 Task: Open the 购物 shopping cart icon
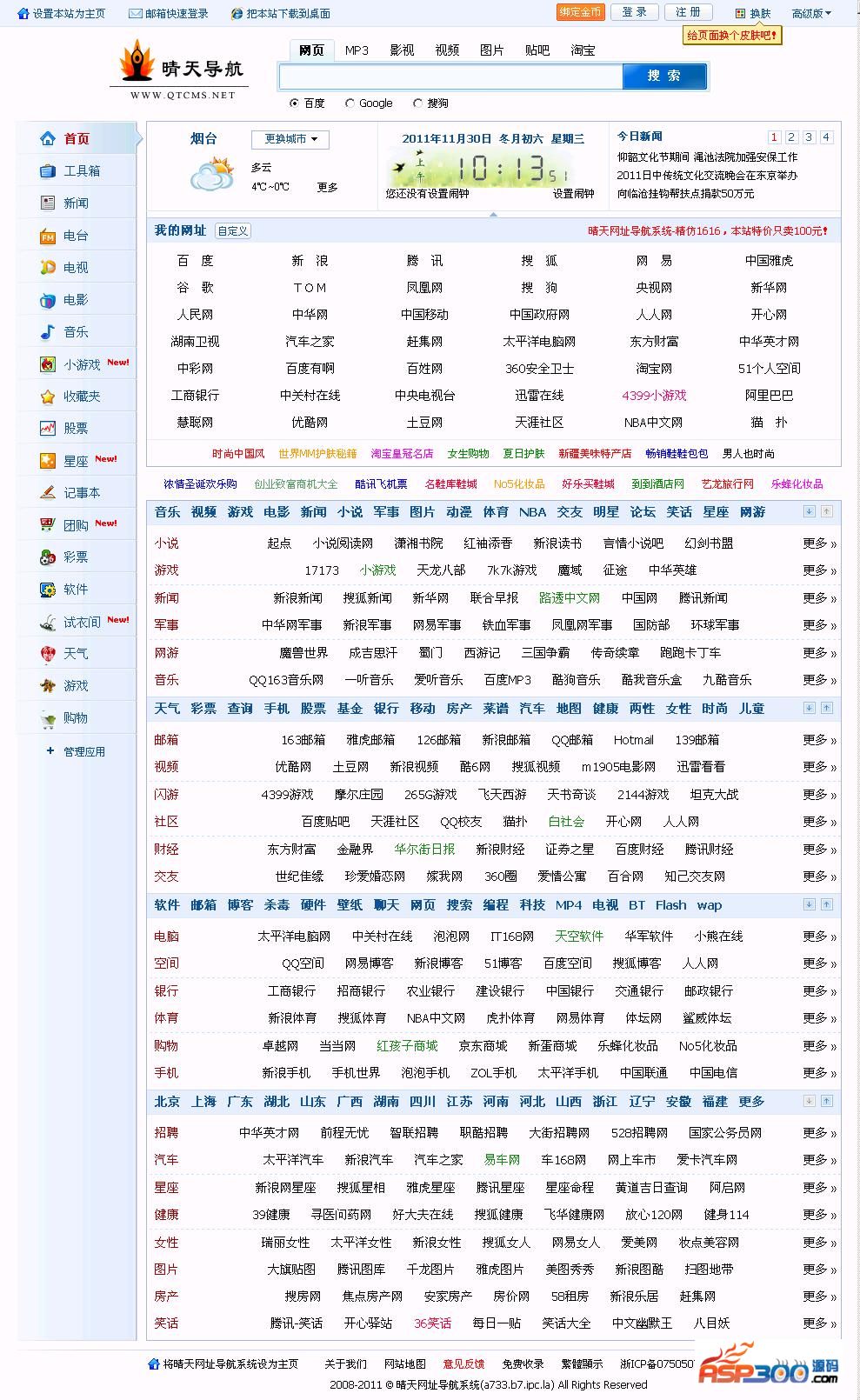pos(48,718)
